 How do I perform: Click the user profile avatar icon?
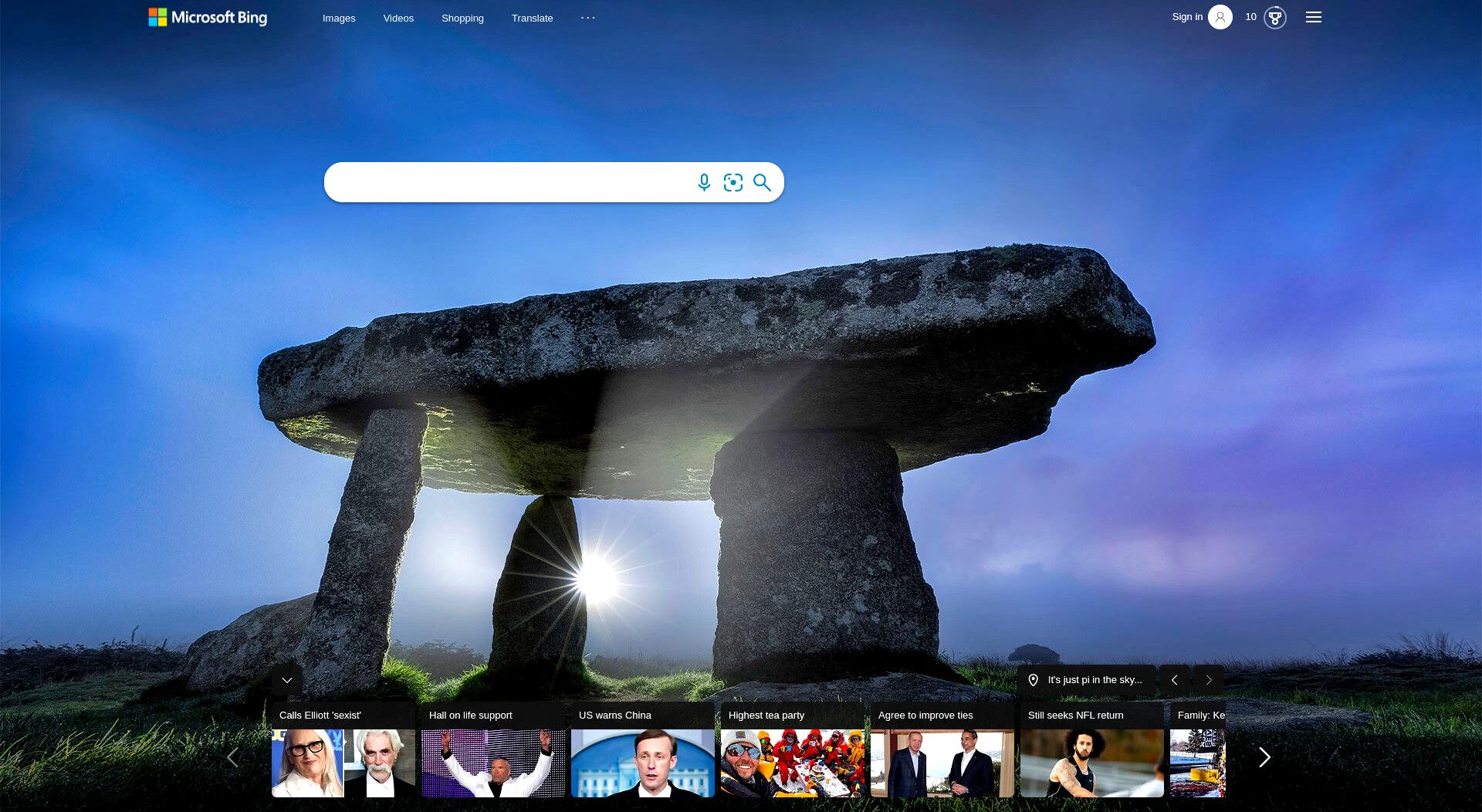(1220, 17)
